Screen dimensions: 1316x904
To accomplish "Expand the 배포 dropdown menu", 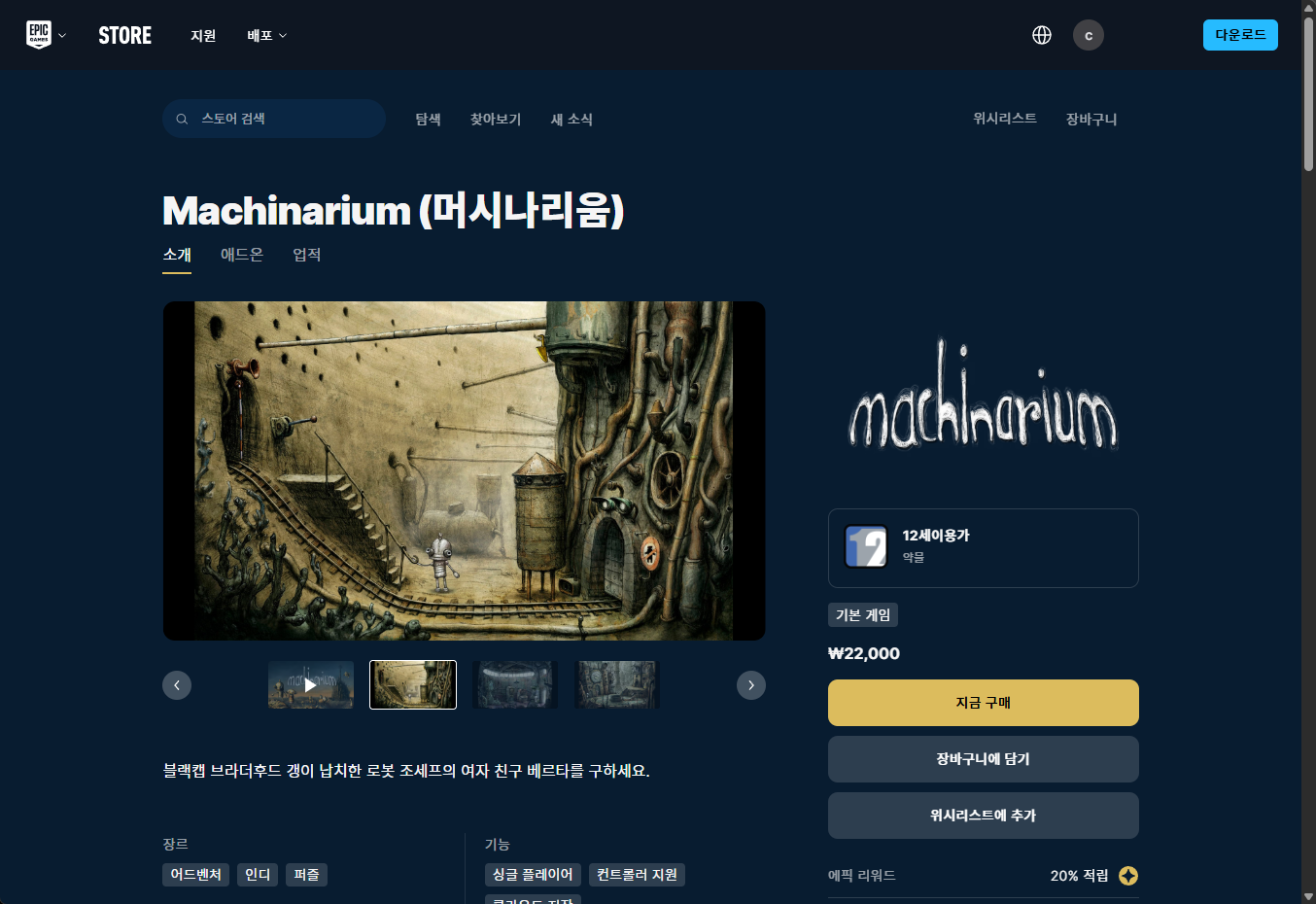I will (267, 35).
